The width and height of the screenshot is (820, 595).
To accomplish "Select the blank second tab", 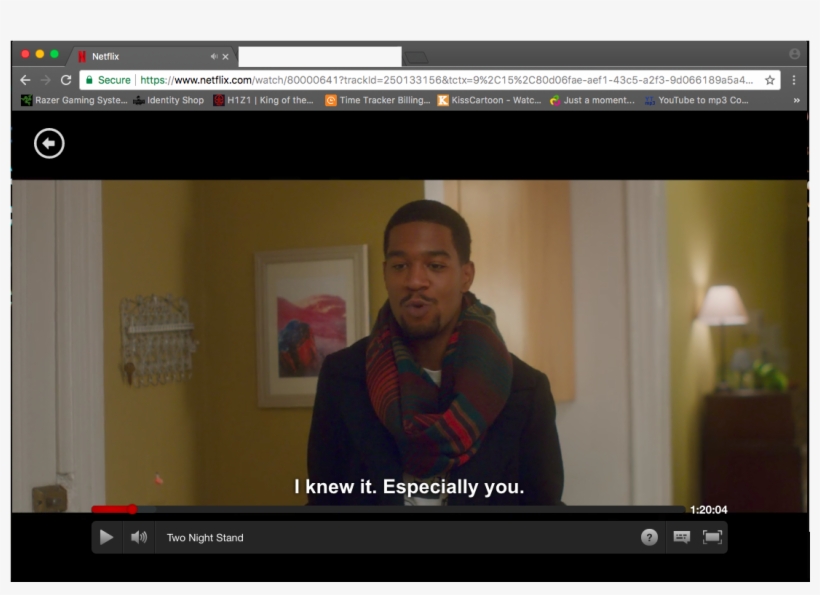I will 320,56.
